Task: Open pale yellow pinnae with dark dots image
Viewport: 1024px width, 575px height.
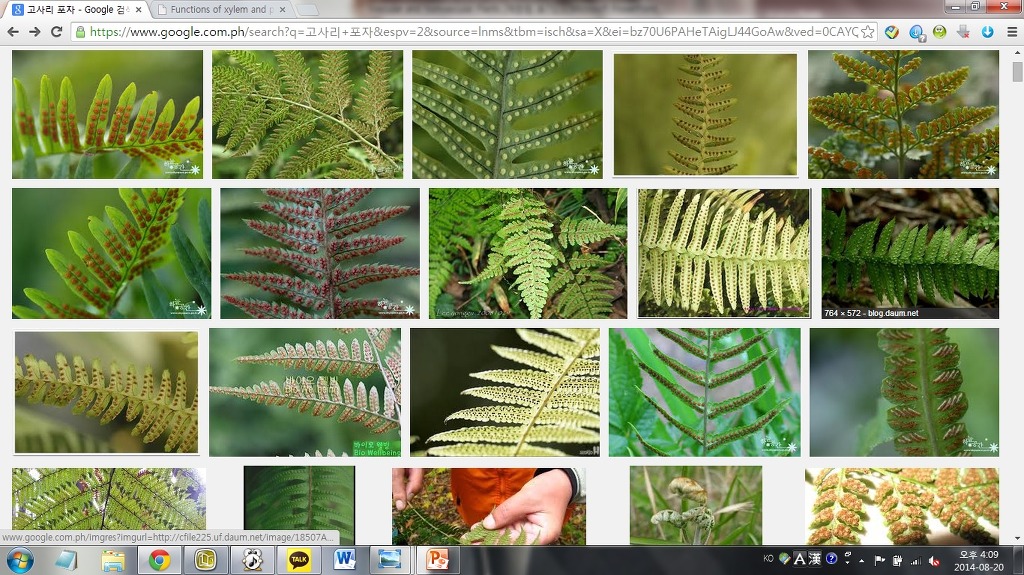Action: click(724, 254)
